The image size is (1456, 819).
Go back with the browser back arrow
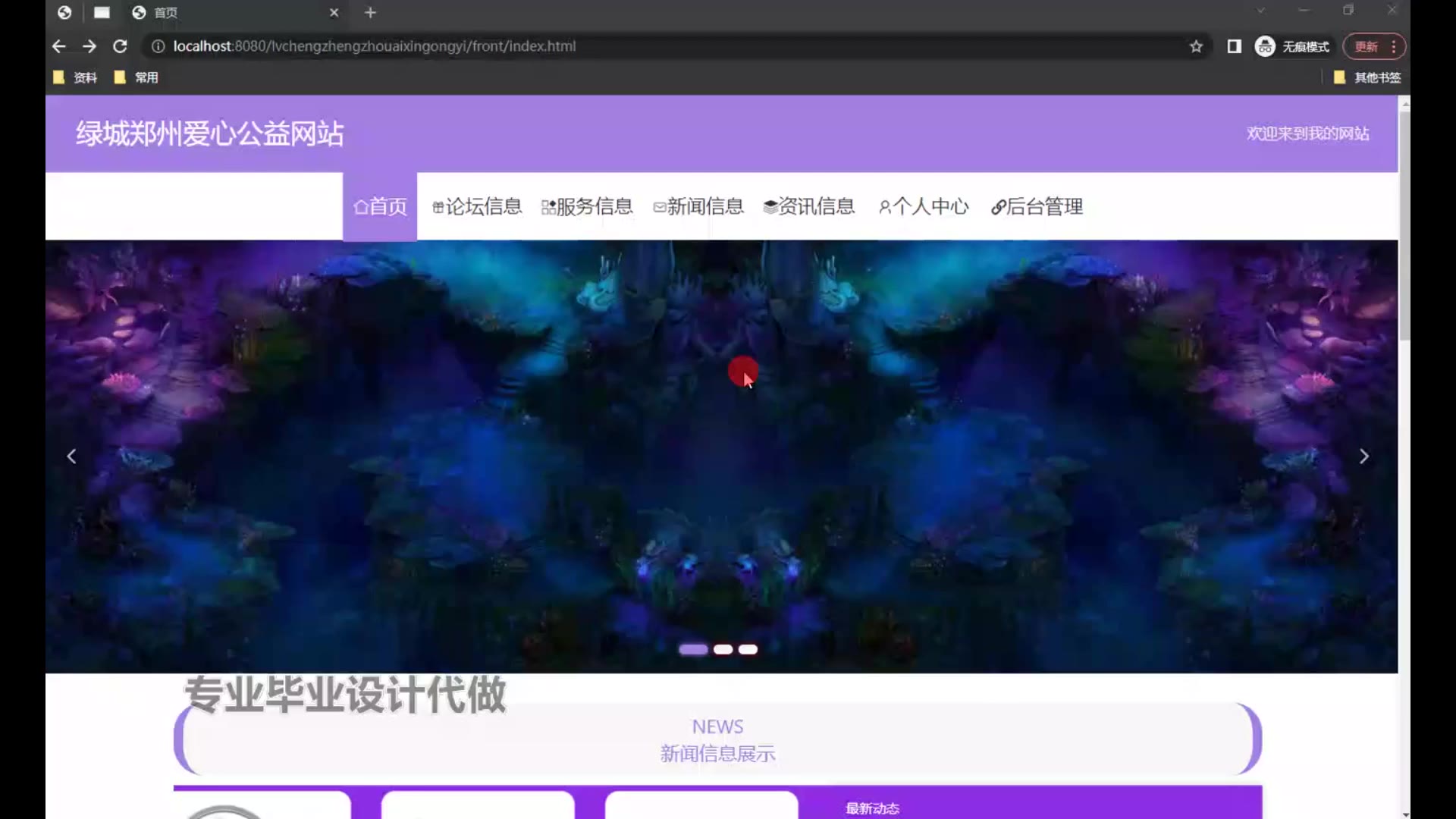[58, 46]
